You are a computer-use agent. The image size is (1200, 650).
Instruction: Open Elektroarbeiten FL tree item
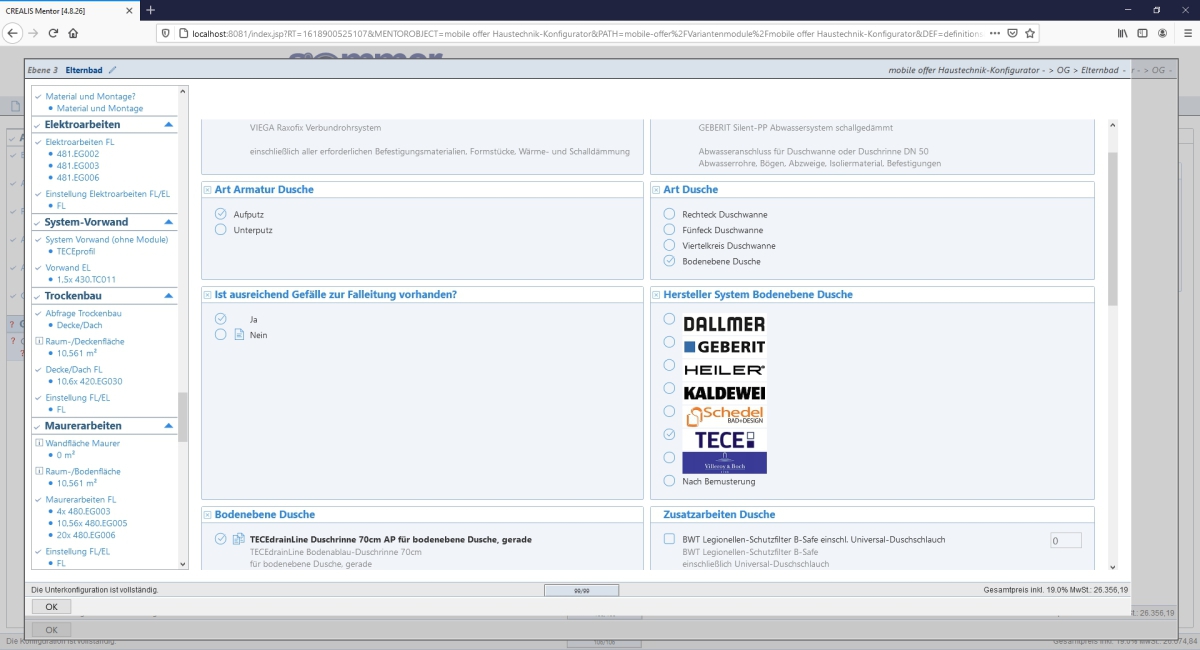[x=80, y=142]
